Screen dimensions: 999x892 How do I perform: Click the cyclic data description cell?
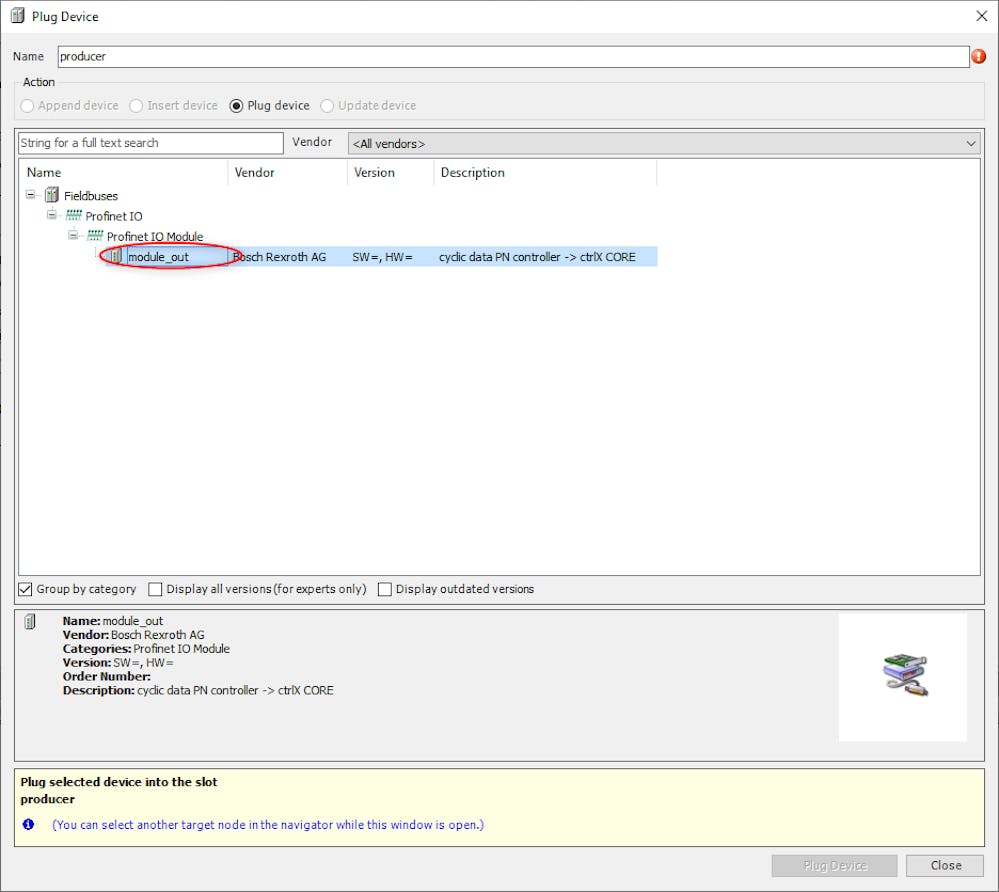point(537,257)
